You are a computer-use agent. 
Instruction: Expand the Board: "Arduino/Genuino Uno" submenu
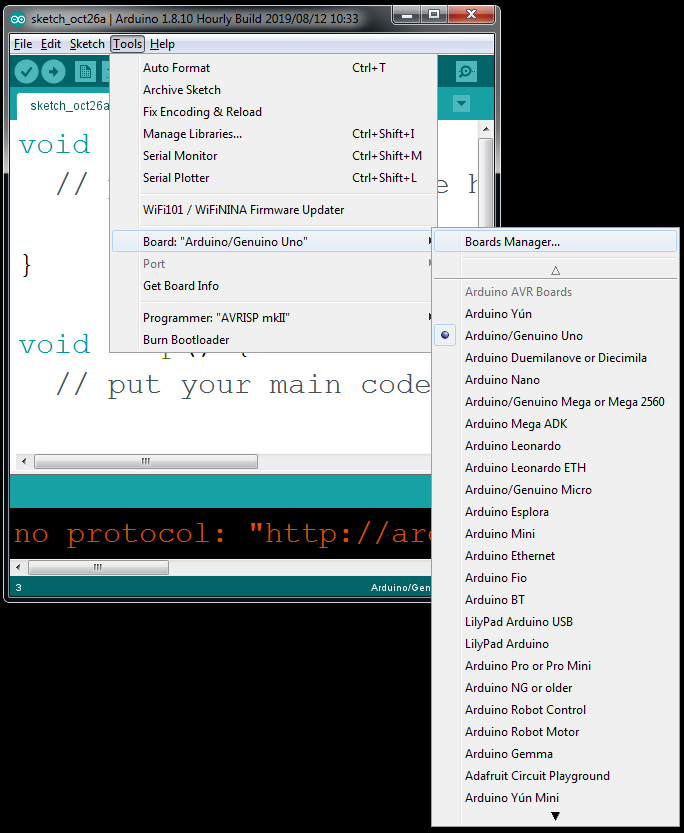273,242
